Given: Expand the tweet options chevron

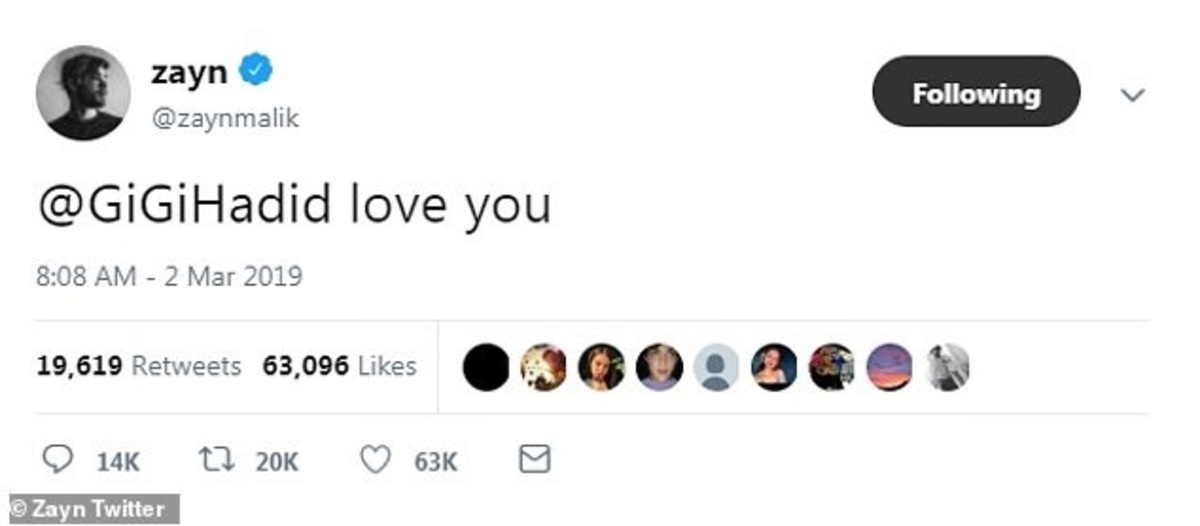Looking at the screenshot, I should [x=1133, y=95].
